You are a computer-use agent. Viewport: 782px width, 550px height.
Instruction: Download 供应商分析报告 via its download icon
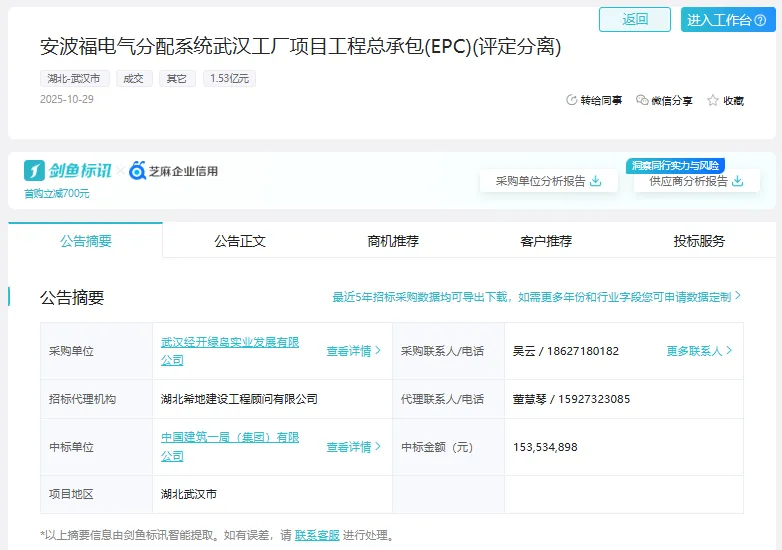point(738,181)
